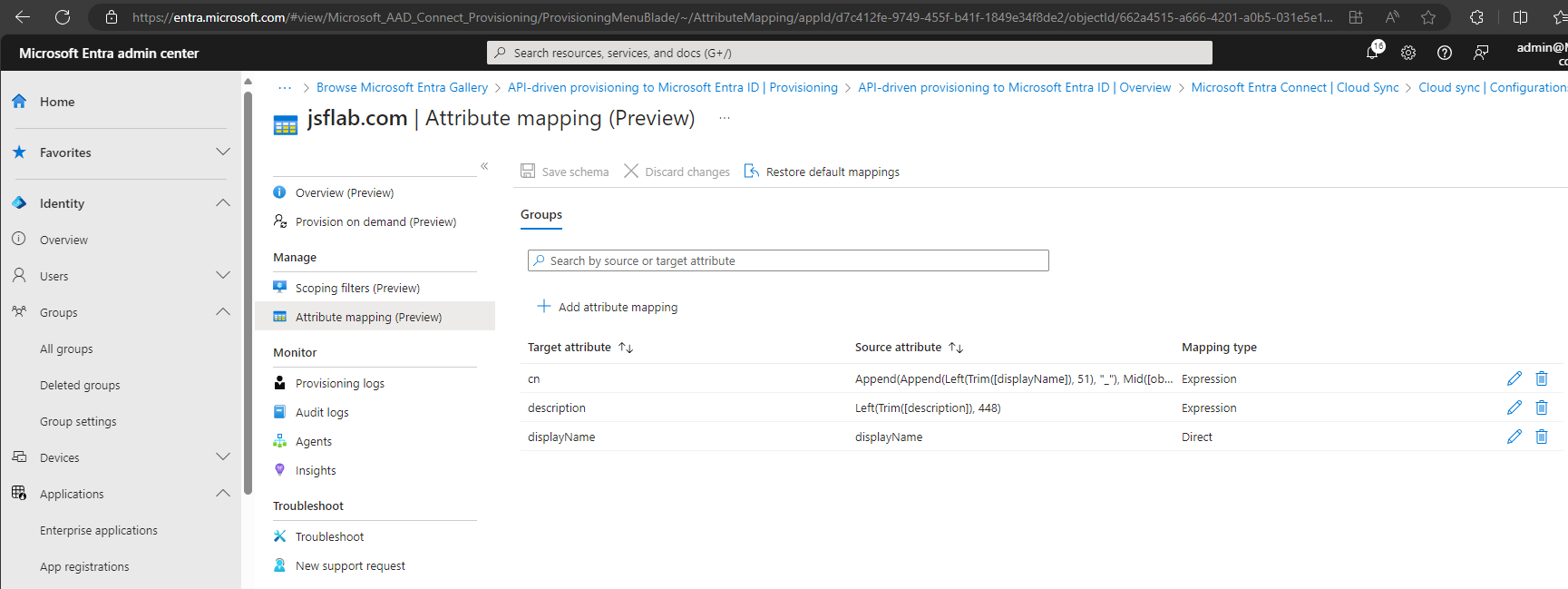This screenshot has width=1568, height=589.
Task: Open Insights under Monitor
Action: pyautogui.click(x=316, y=470)
